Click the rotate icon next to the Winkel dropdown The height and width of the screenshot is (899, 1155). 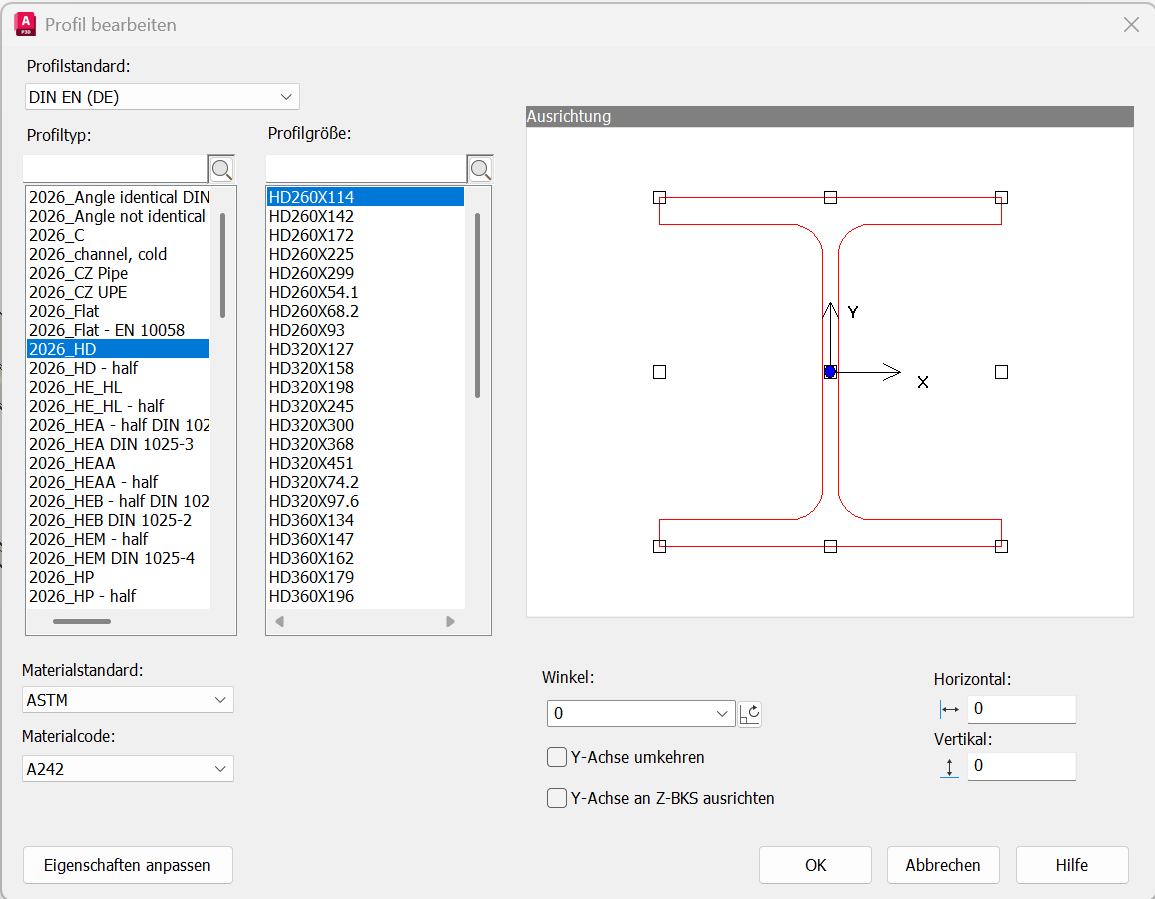click(750, 713)
